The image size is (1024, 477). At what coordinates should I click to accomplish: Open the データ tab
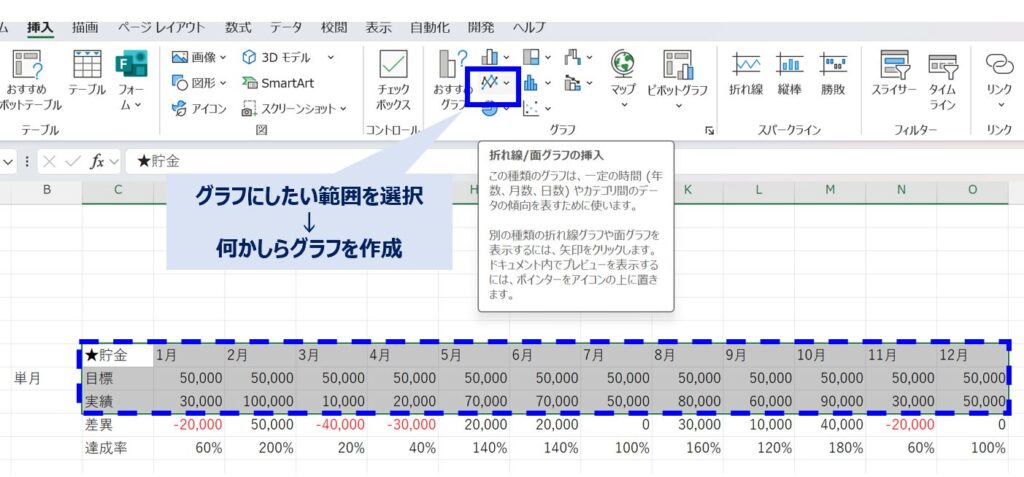(x=286, y=27)
